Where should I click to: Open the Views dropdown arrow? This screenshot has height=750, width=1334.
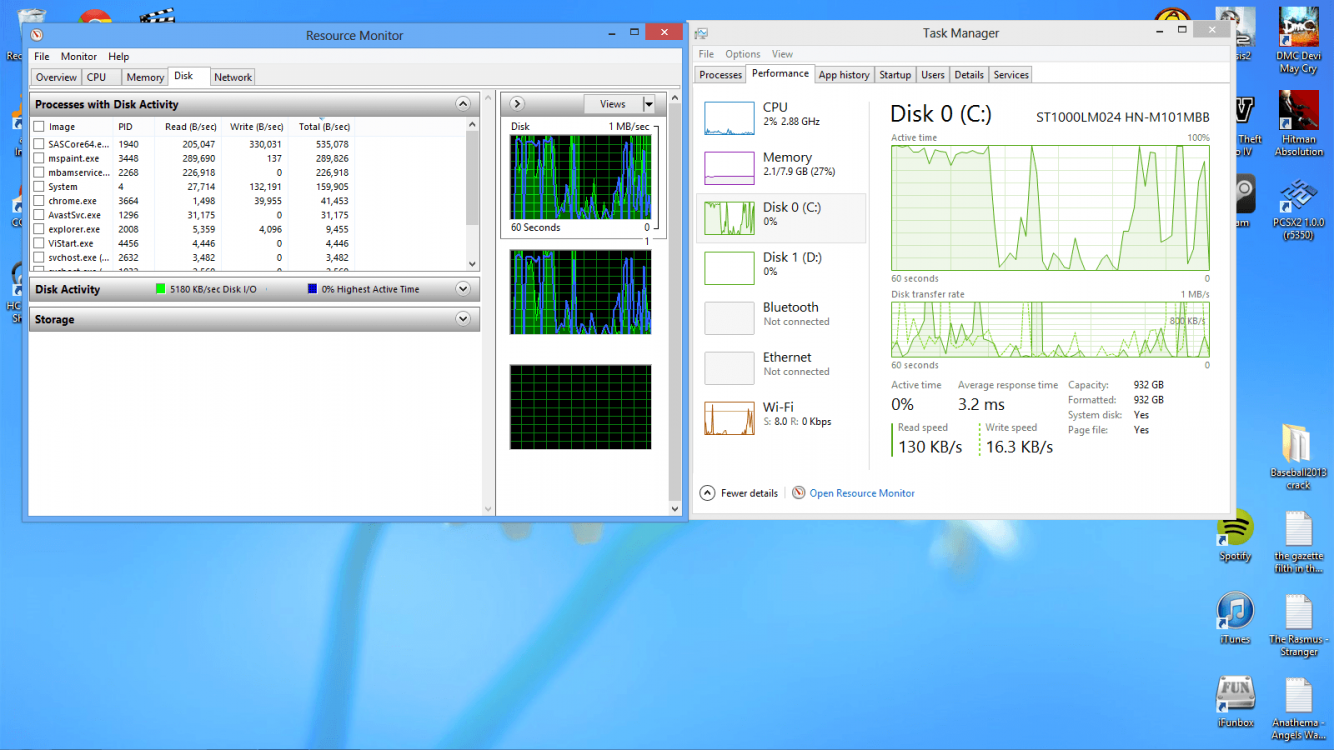648,104
